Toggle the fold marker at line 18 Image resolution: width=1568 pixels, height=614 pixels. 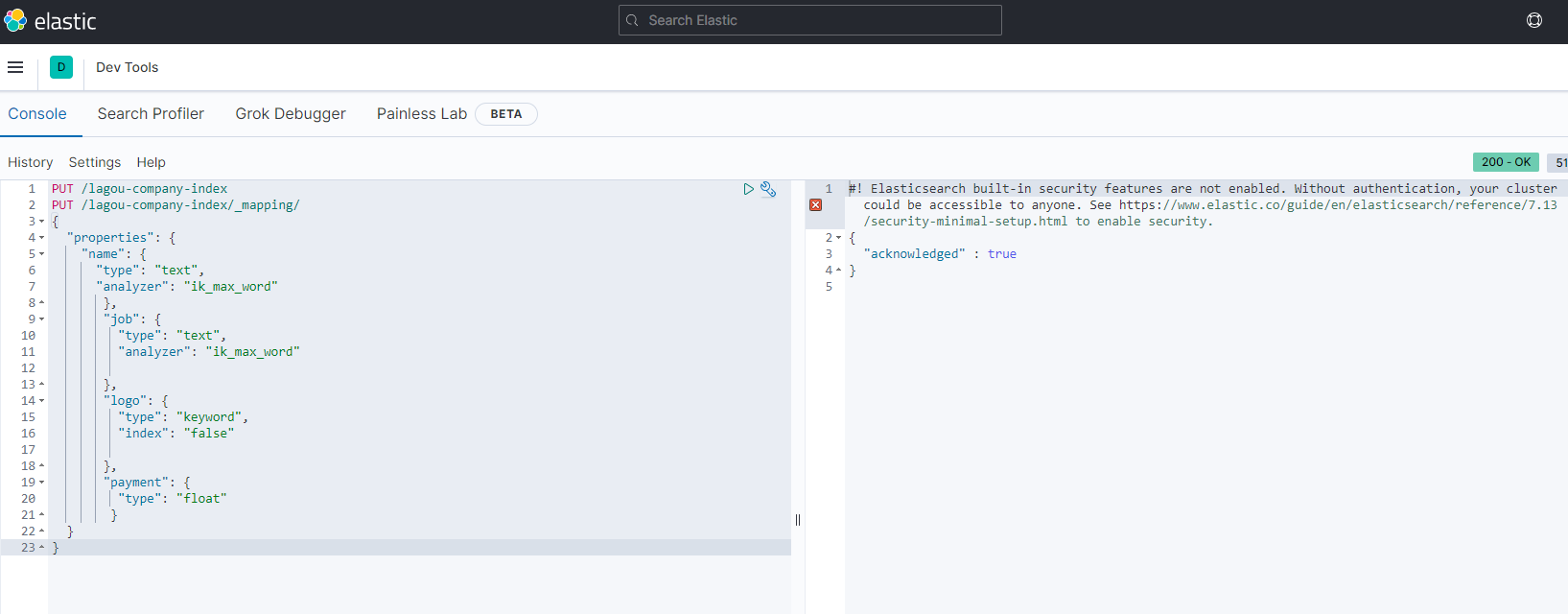pos(41,466)
